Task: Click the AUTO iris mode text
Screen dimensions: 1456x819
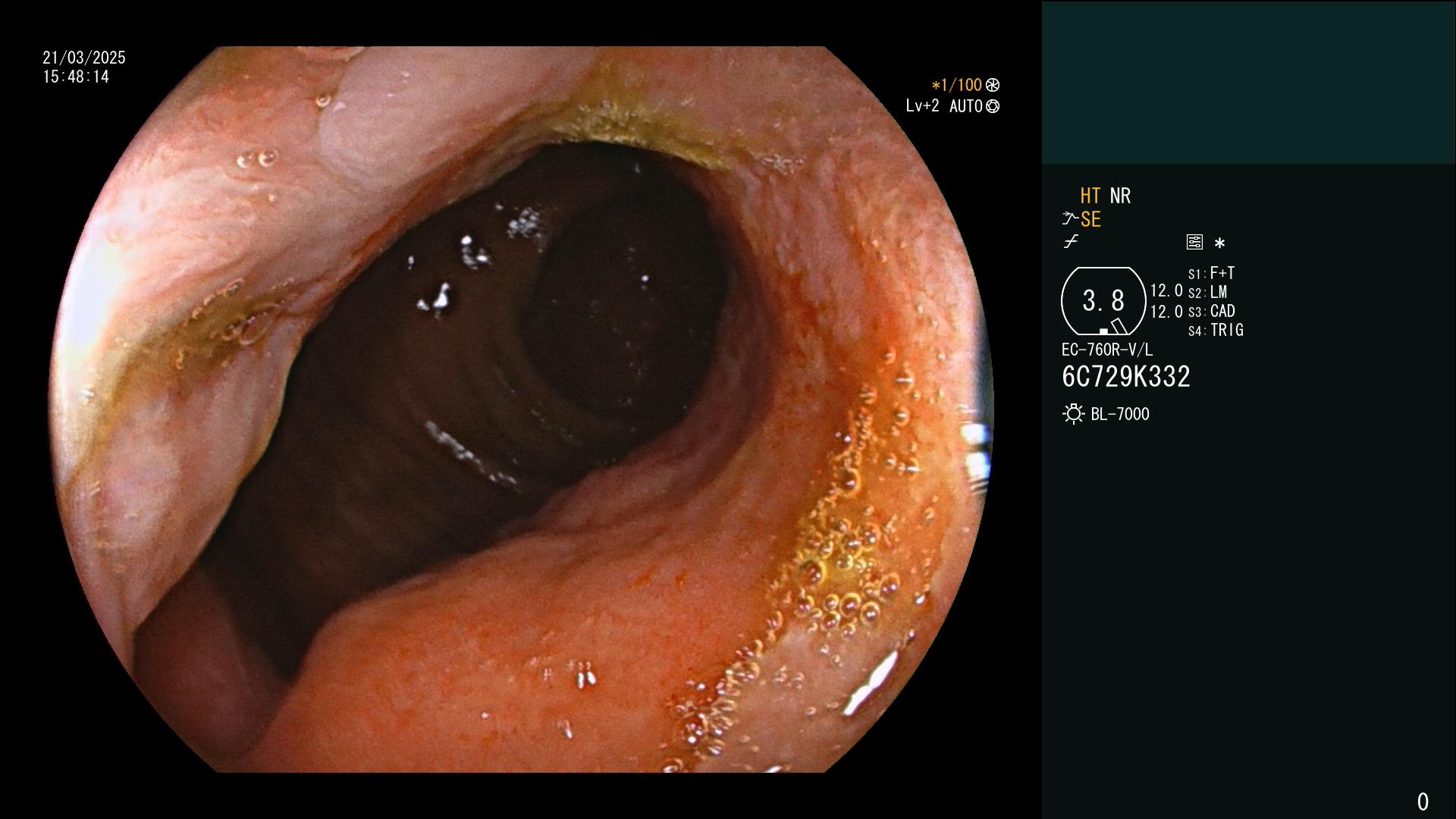Action: (x=966, y=106)
